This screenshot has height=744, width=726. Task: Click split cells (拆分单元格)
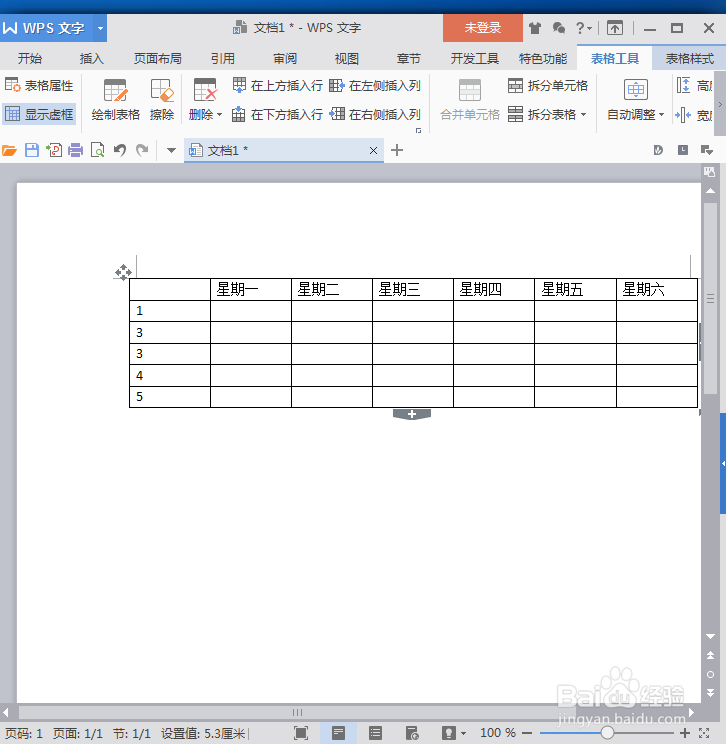point(548,86)
